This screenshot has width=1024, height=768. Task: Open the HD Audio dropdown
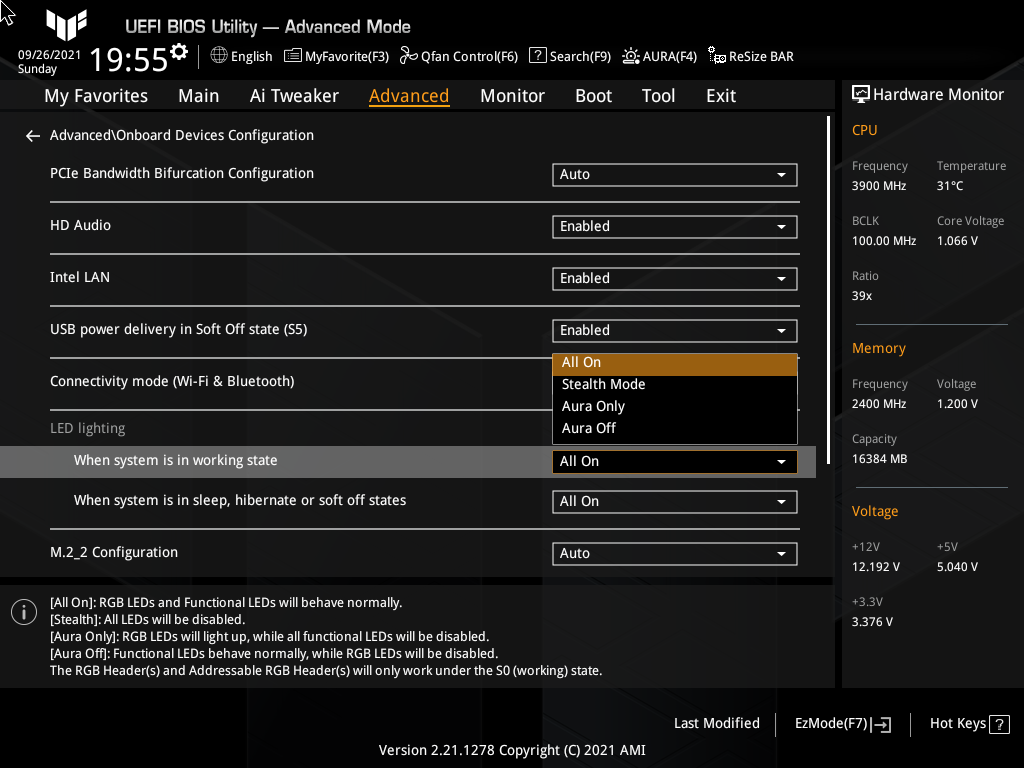674,226
